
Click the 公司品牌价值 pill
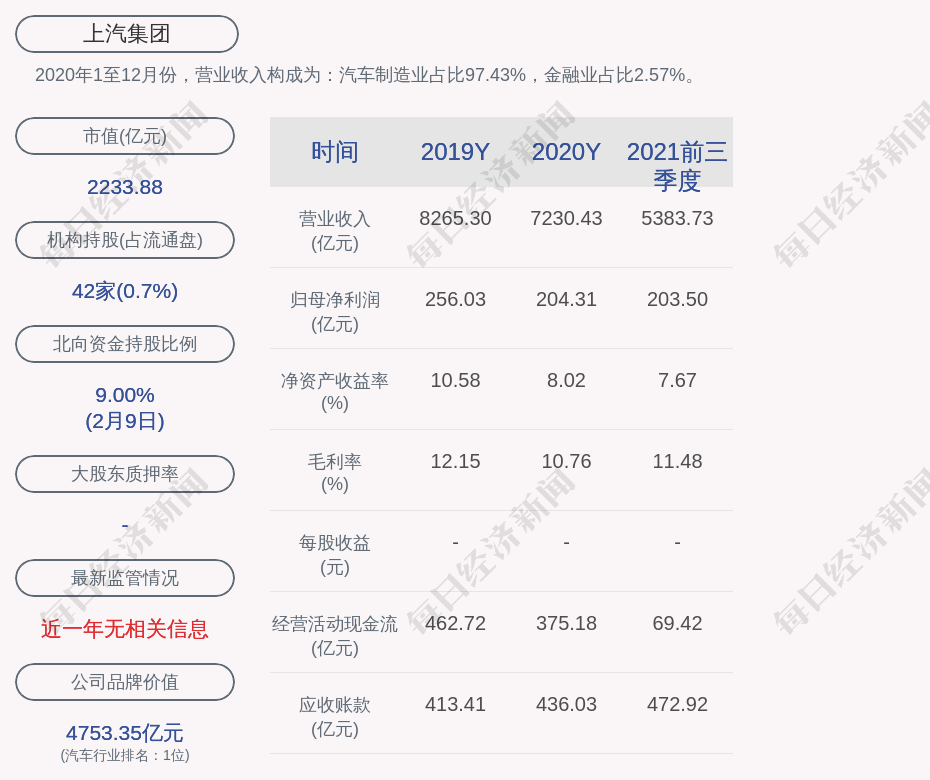click(x=125, y=682)
